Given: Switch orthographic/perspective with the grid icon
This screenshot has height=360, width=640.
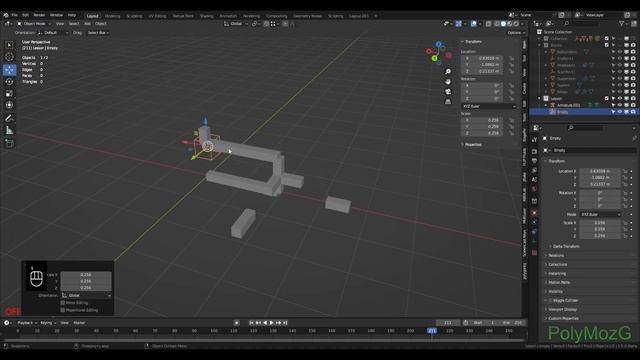Looking at the screenshot, I should click(448, 101).
